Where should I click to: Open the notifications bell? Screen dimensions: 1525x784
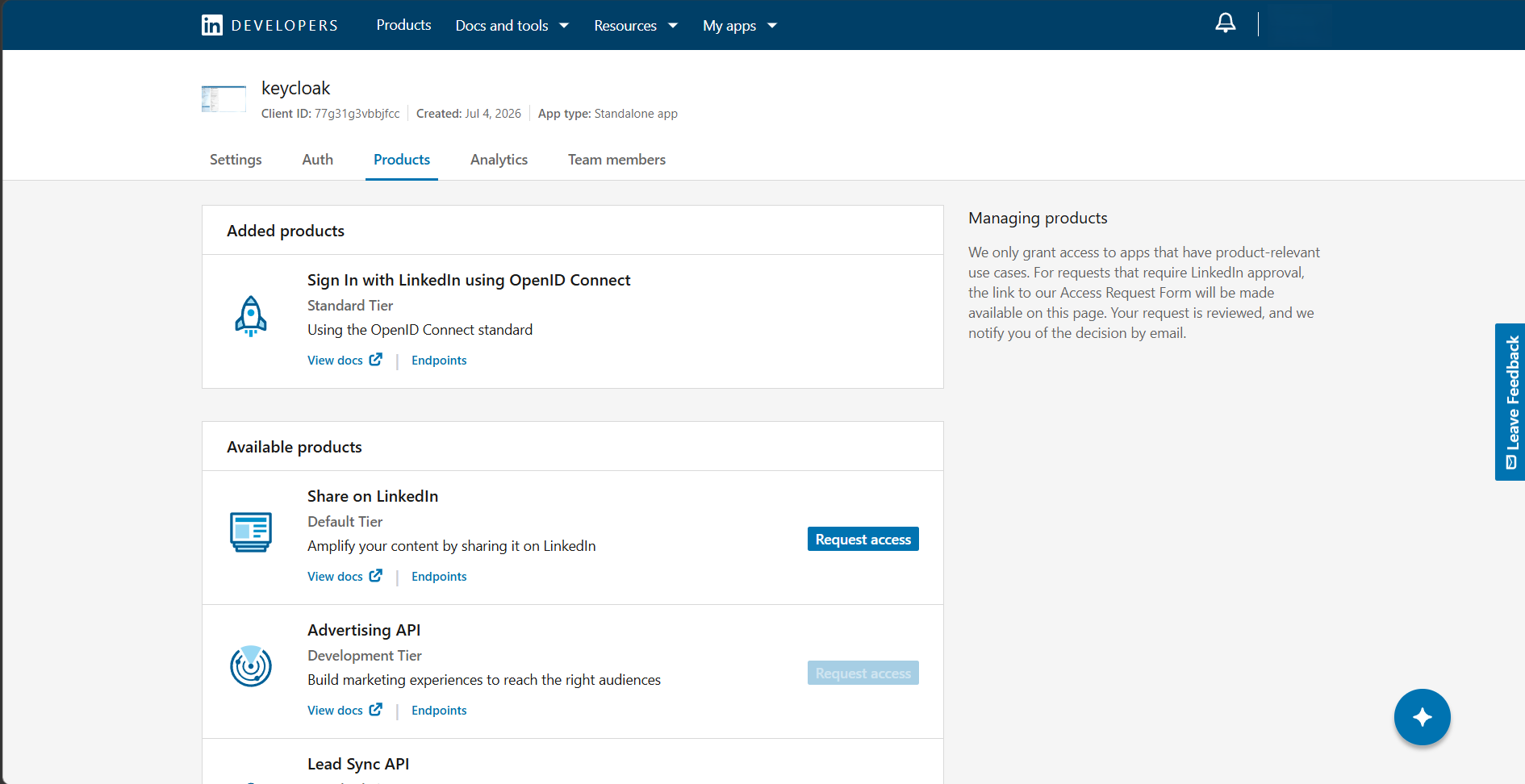coord(1225,23)
